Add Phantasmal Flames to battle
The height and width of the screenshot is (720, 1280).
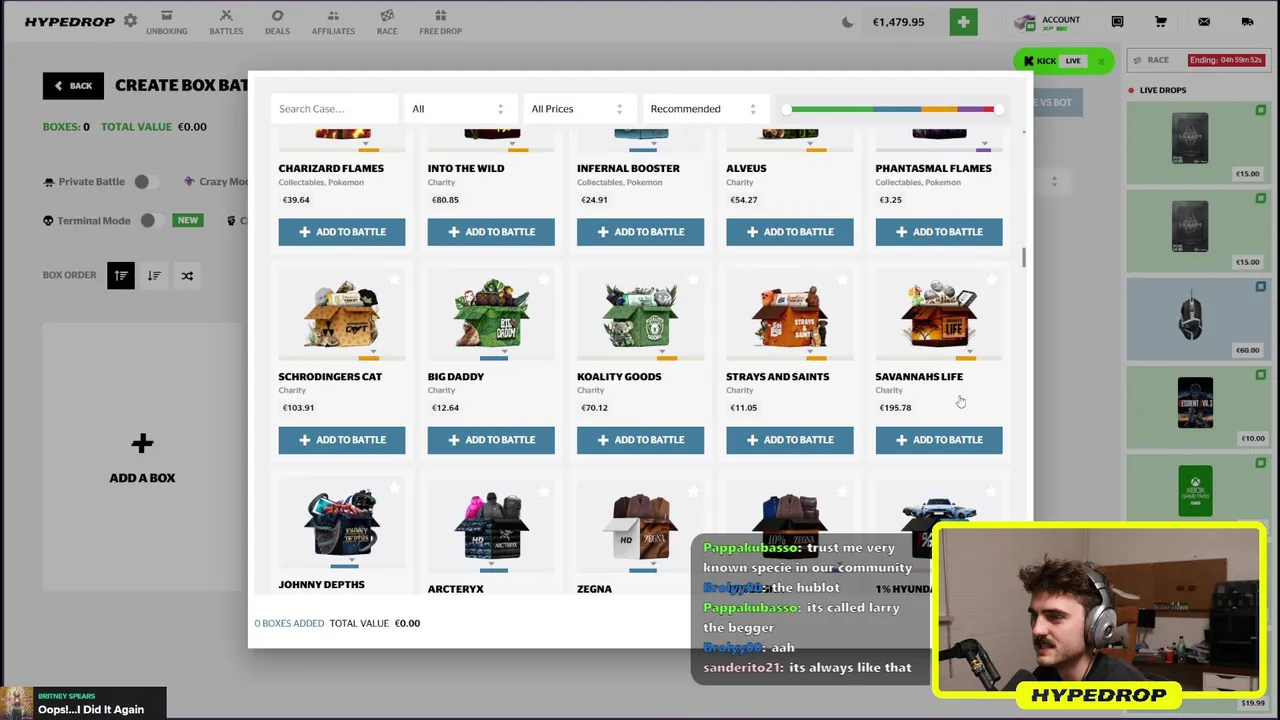pos(939,232)
